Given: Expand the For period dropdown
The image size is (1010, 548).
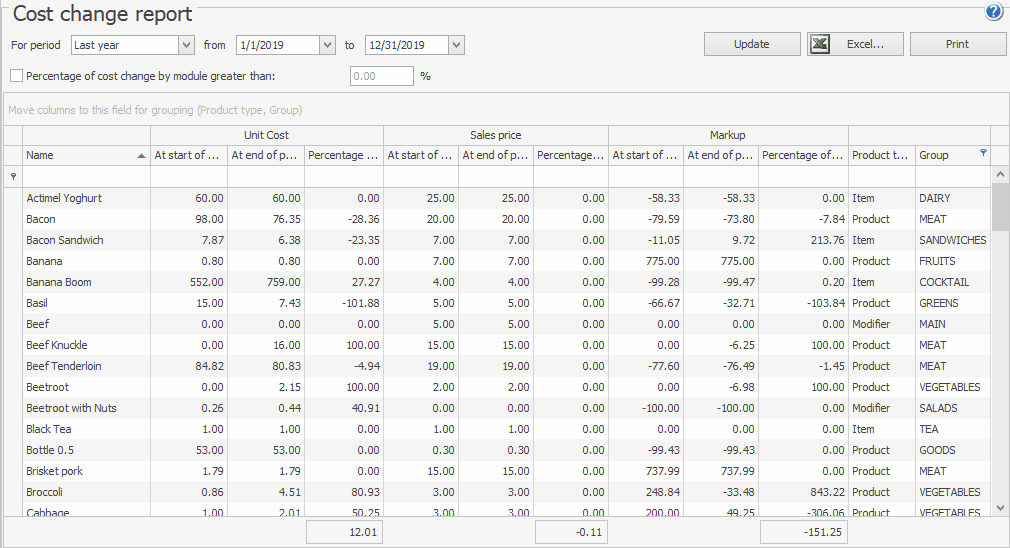Looking at the screenshot, I should pos(186,45).
